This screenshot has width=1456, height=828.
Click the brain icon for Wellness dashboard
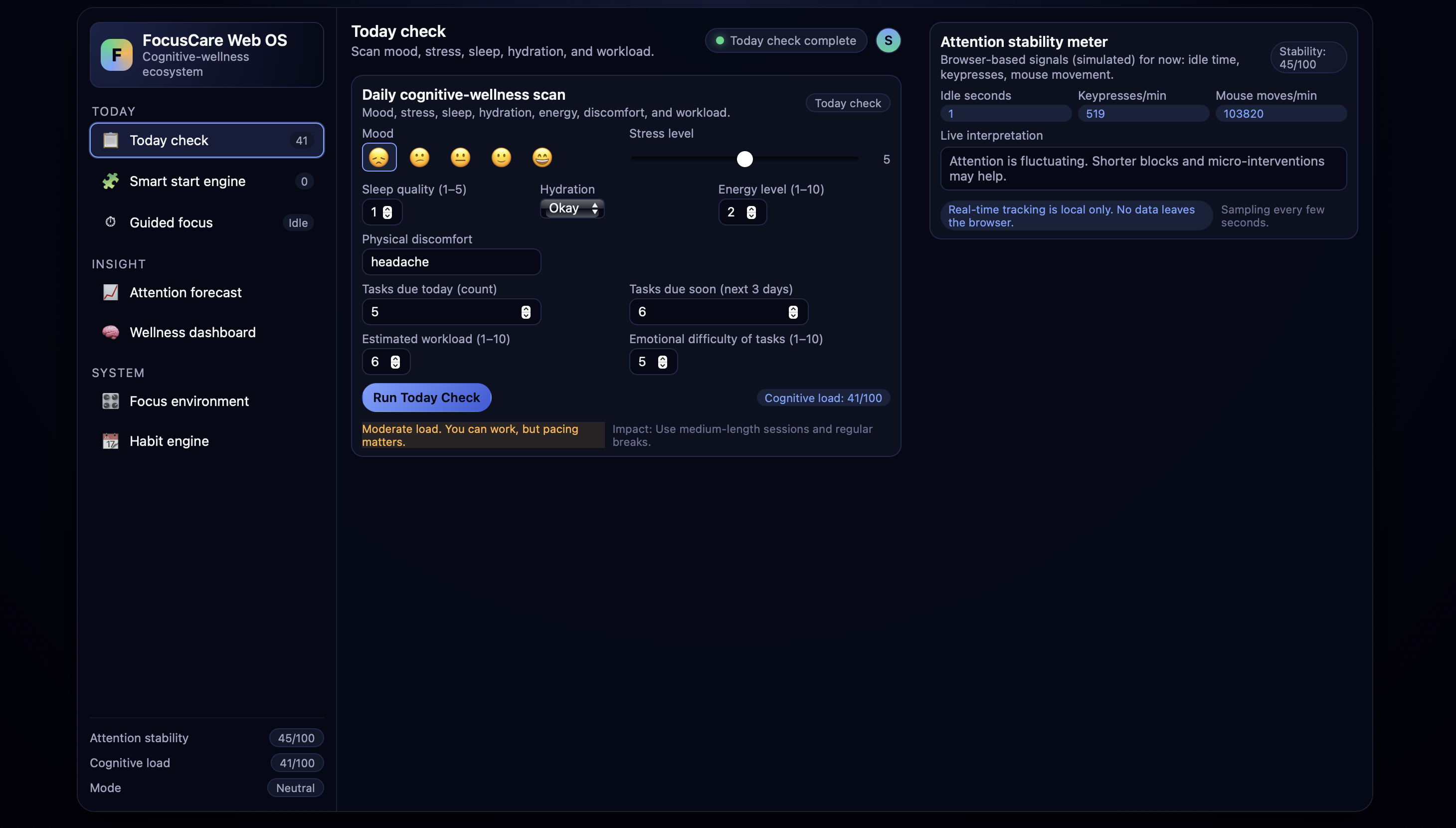(x=110, y=332)
